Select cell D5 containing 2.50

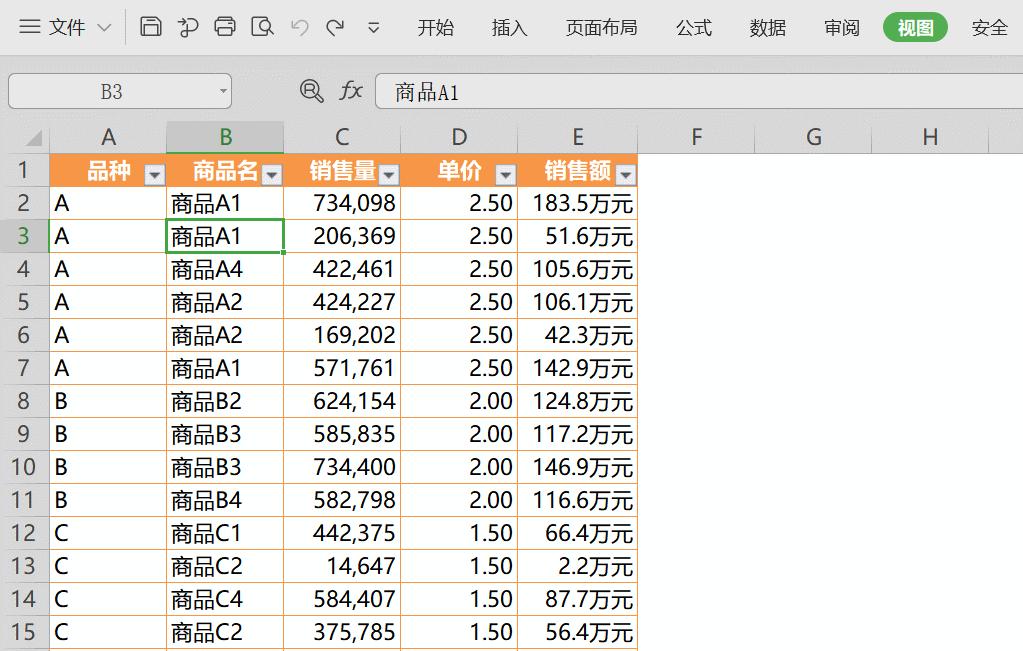click(459, 301)
